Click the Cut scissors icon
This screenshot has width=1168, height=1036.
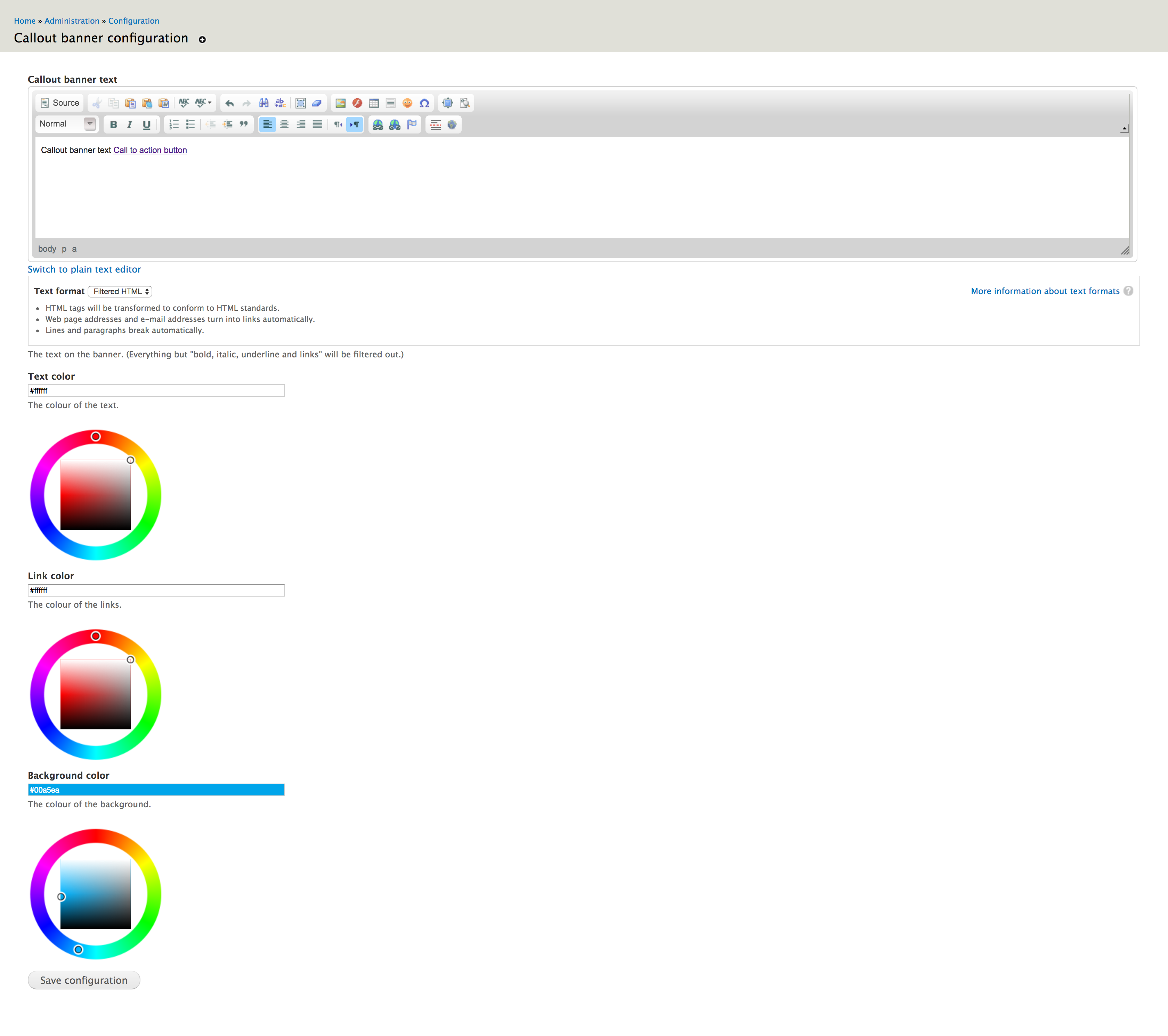(97, 103)
